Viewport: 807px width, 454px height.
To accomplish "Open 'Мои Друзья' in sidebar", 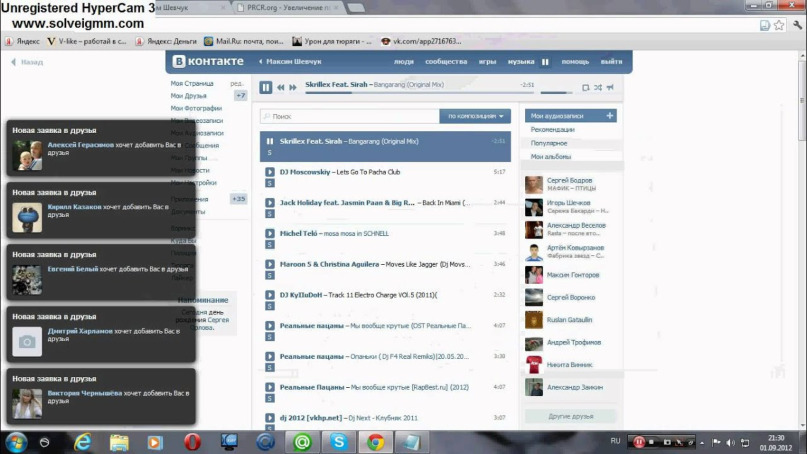I will tap(188, 96).
